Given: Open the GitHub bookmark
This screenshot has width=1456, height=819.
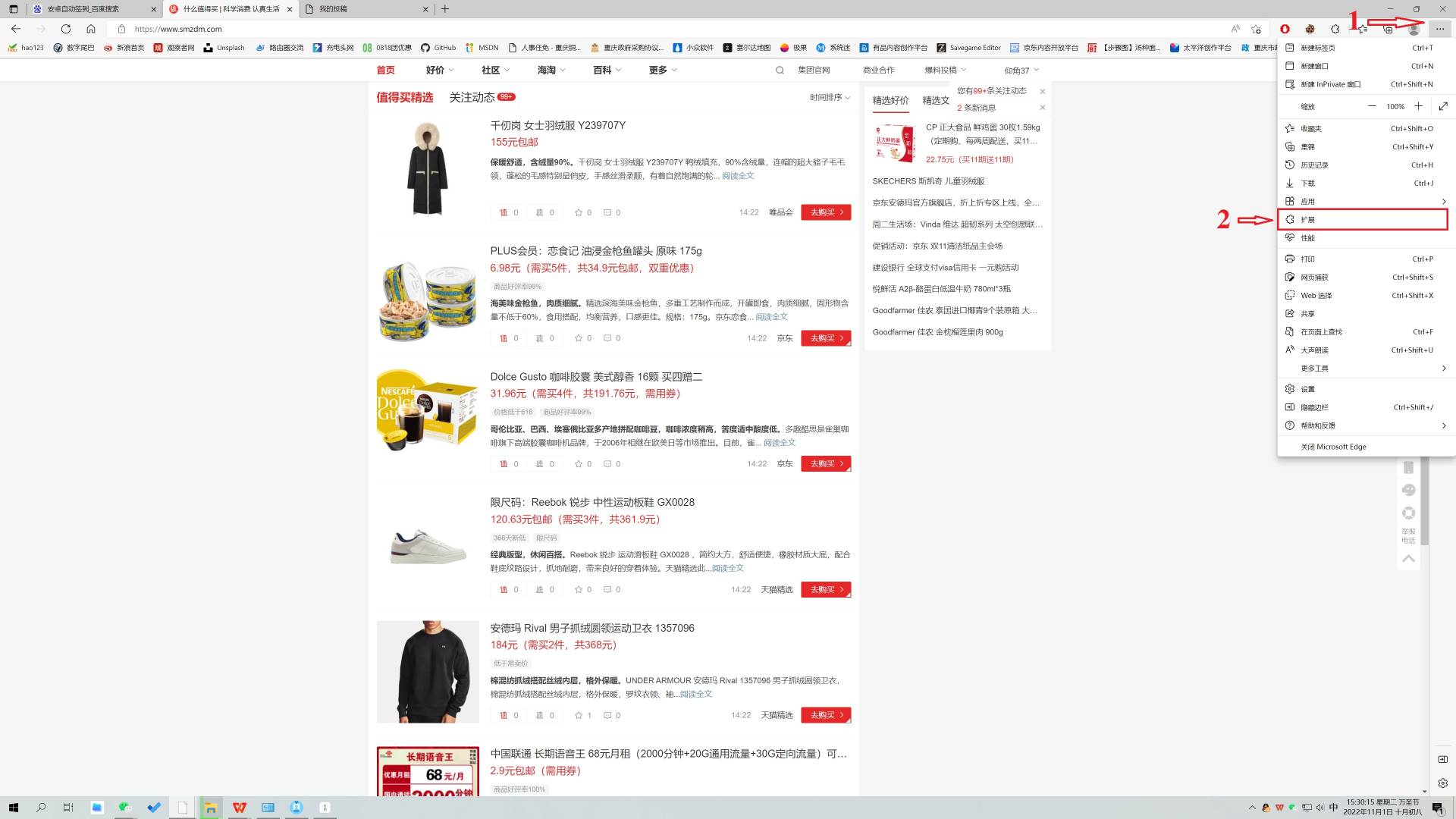Looking at the screenshot, I should (438, 48).
